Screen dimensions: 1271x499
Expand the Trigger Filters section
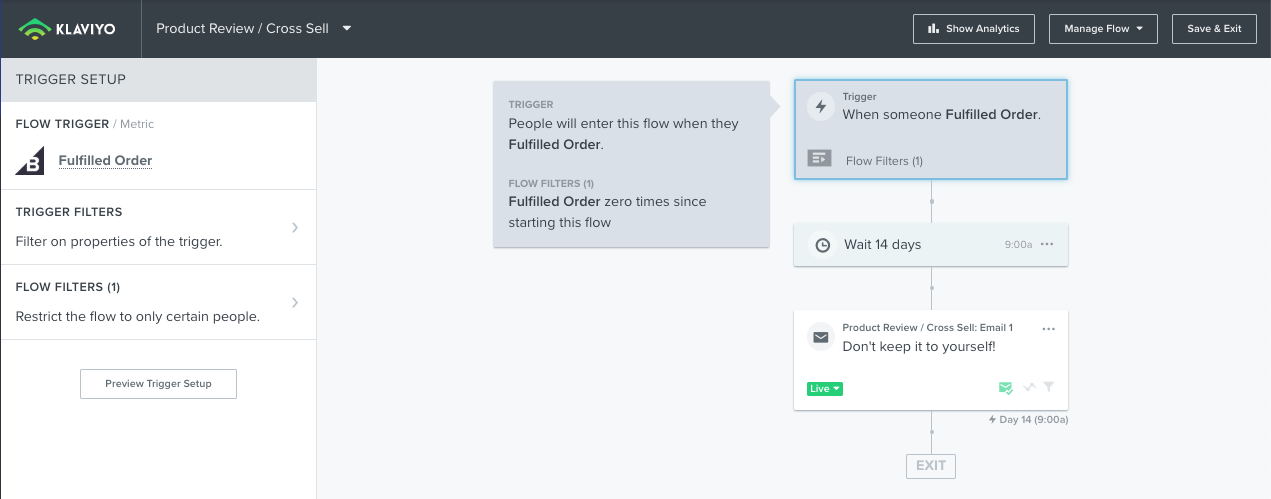tap(294, 227)
